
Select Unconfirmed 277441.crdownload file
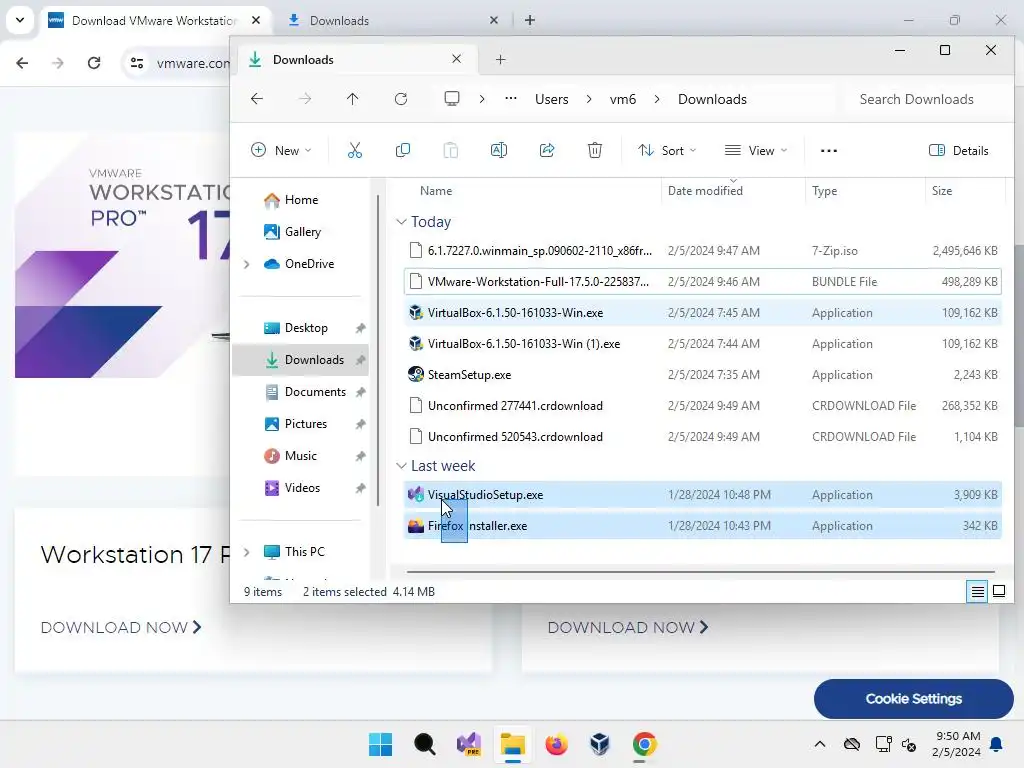[x=703, y=406]
